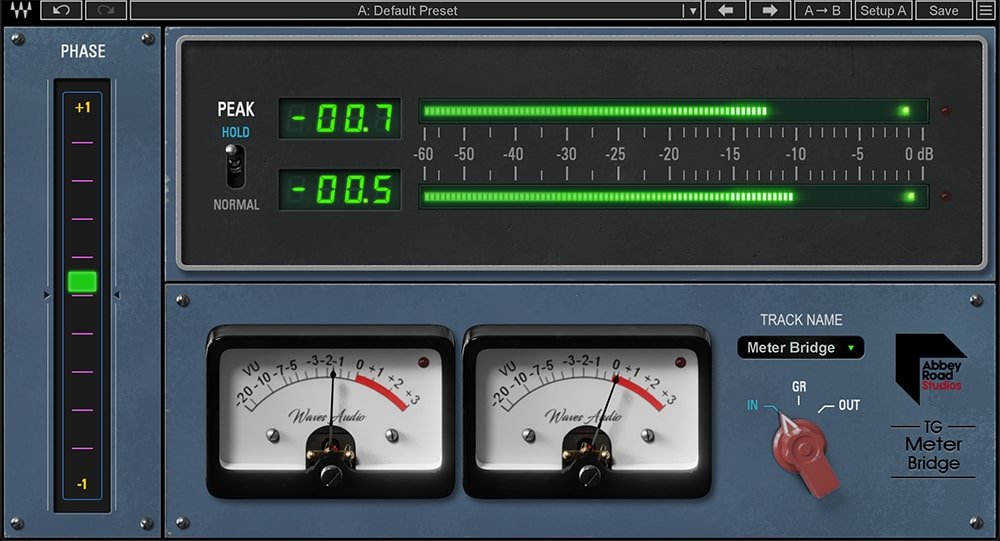1000x541 pixels.
Task: Open the preset list dropdown arrow
Action: pyautogui.click(x=693, y=11)
